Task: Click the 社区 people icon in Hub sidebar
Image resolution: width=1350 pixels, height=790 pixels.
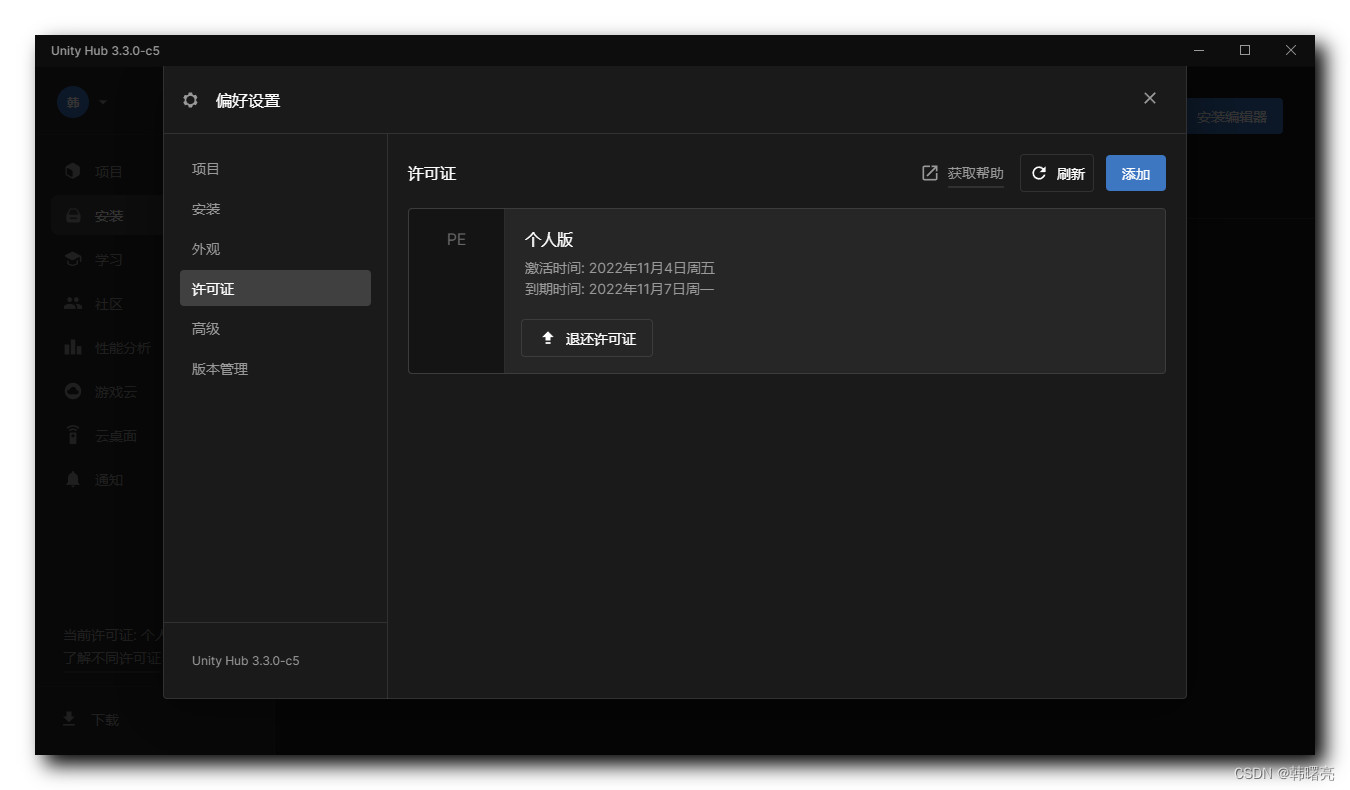Action: (73, 303)
